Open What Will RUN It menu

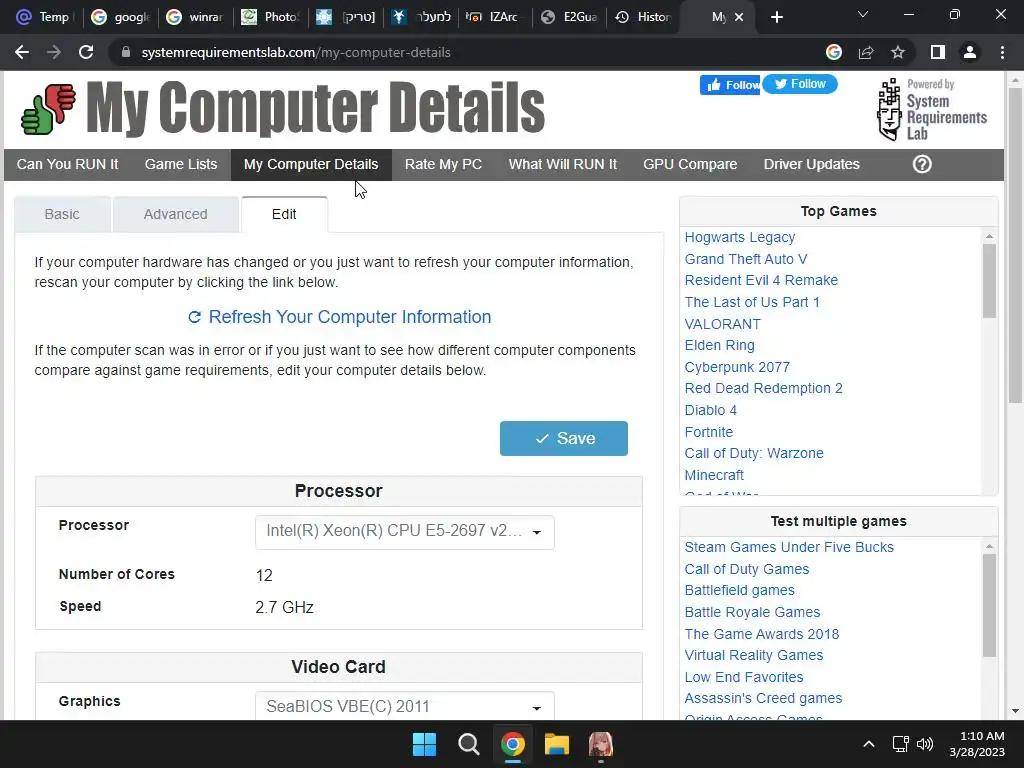(x=562, y=165)
